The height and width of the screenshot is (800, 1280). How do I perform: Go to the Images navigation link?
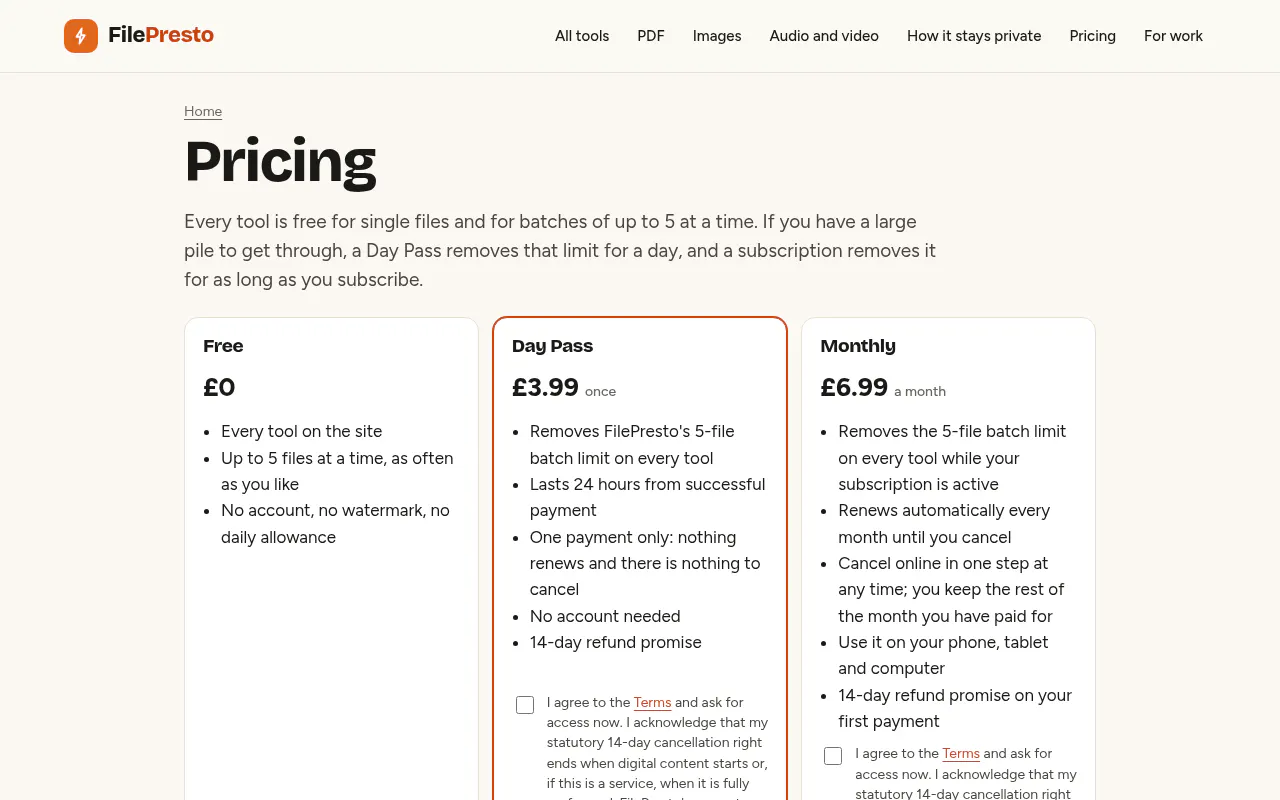pos(717,36)
